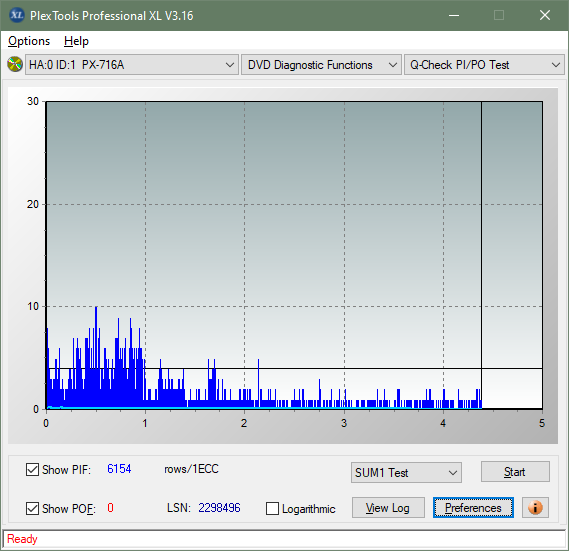Open the orange info button

[535, 507]
